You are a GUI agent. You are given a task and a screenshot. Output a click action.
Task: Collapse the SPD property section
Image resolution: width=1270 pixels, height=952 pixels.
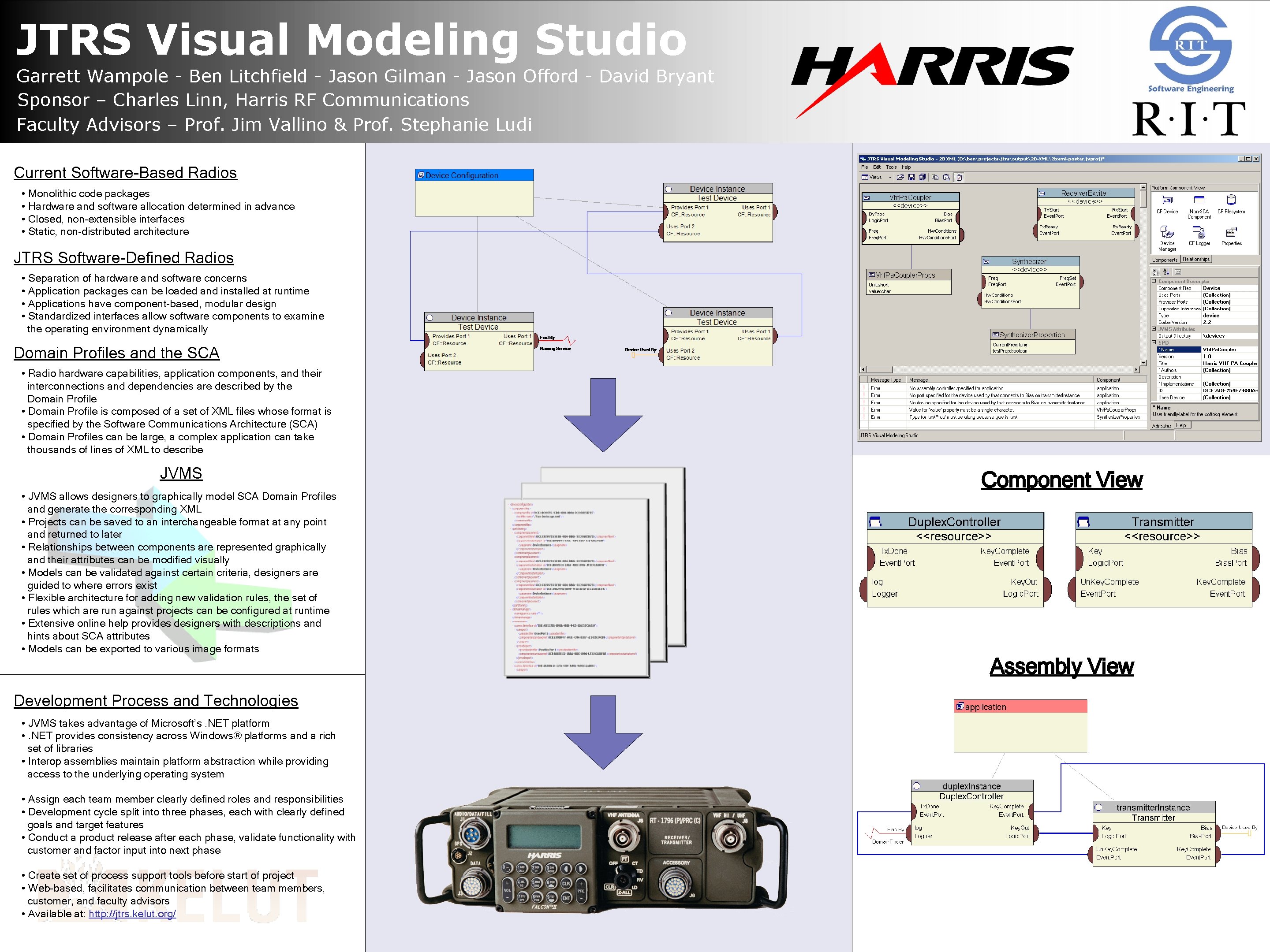pos(1154,342)
